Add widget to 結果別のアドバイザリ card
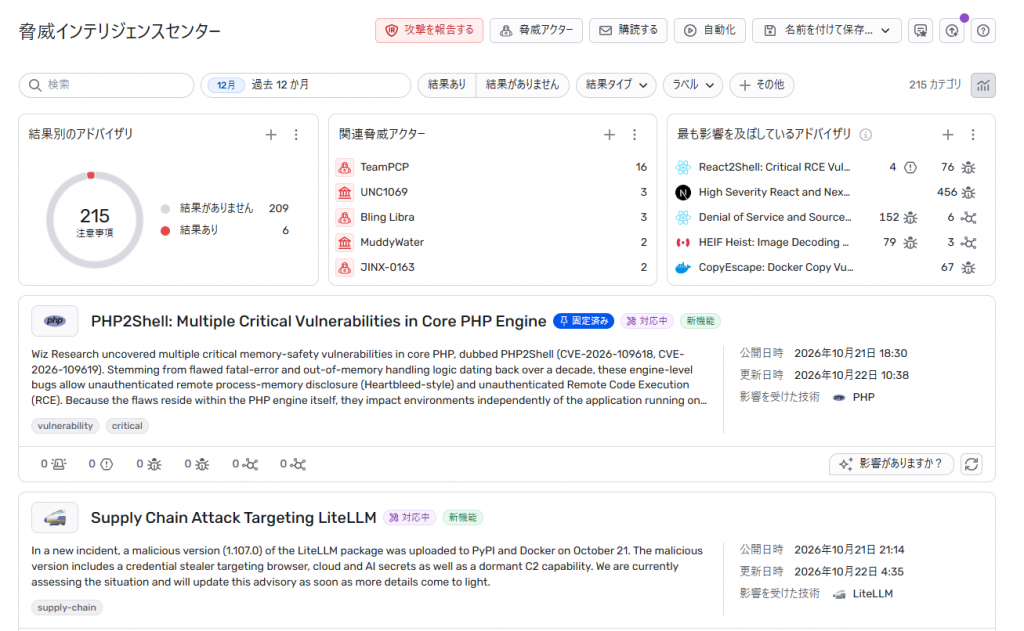This screenshot has height=631, width=1024. pos(270,135)
